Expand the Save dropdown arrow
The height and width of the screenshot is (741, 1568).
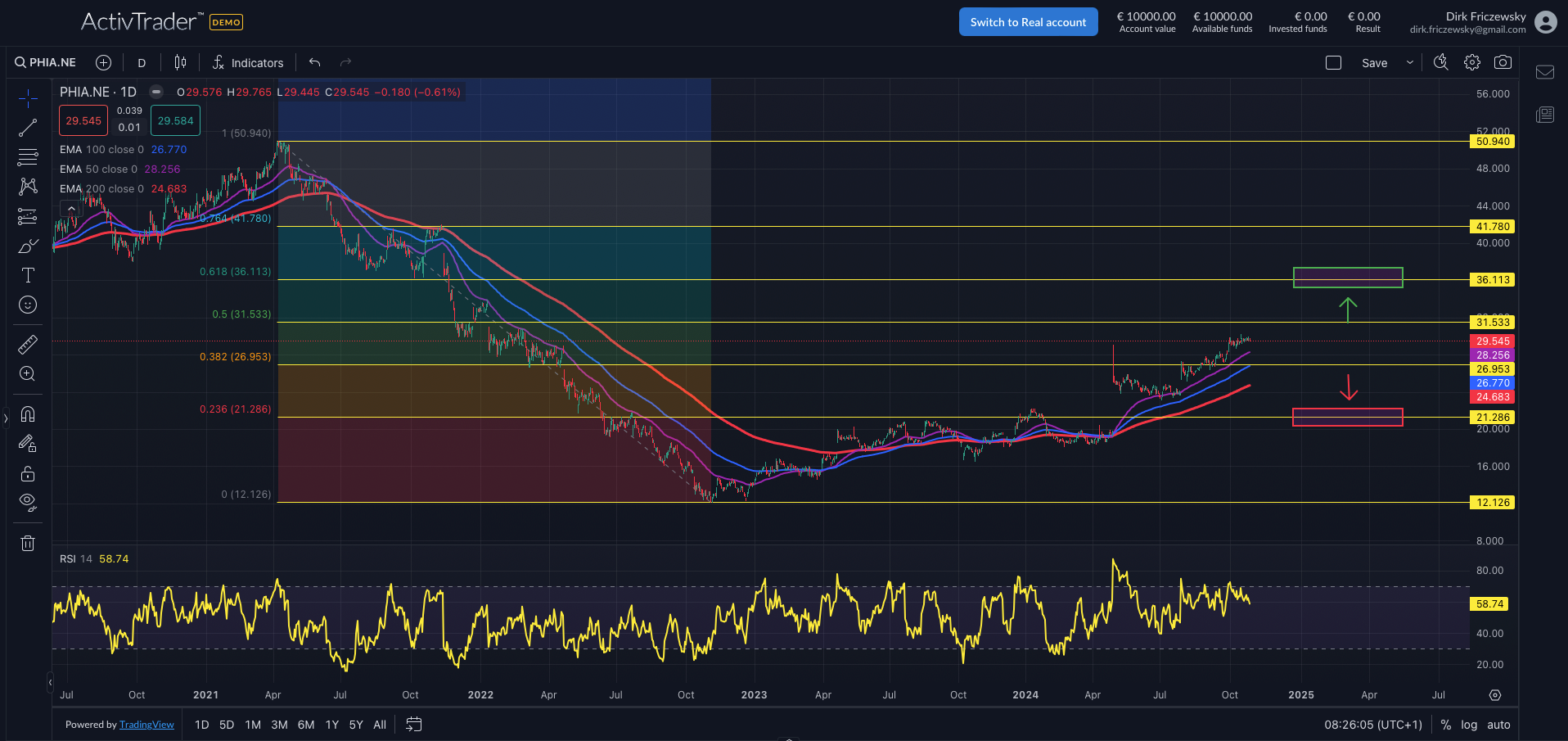click(x=1409, y=62)
